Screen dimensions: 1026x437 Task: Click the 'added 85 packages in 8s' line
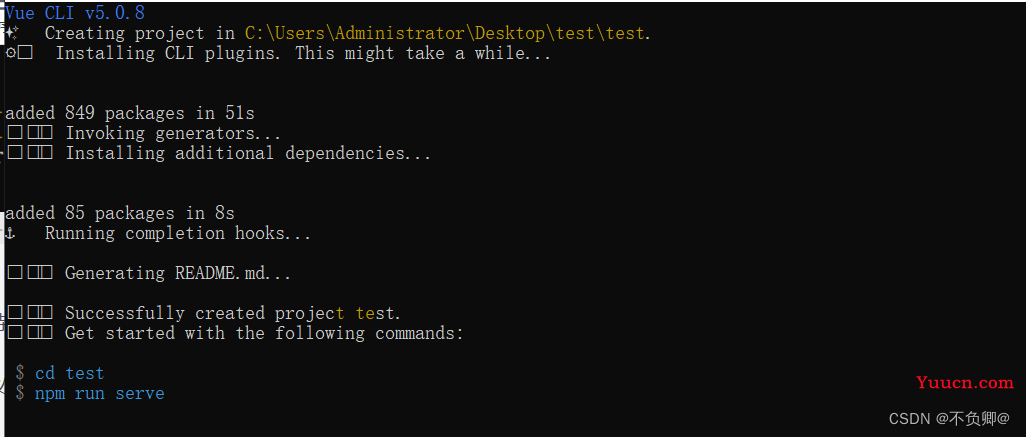click(120, 213)
